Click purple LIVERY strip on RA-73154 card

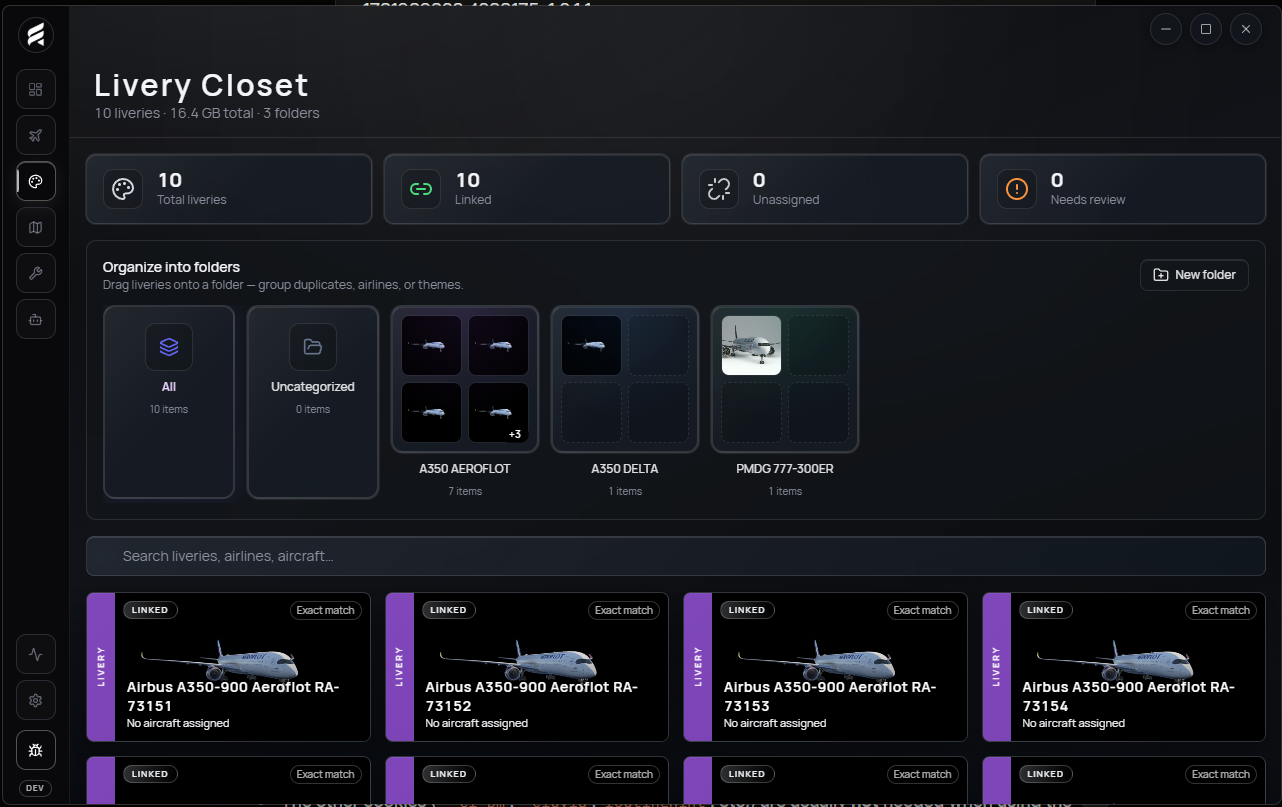point(996,667)
